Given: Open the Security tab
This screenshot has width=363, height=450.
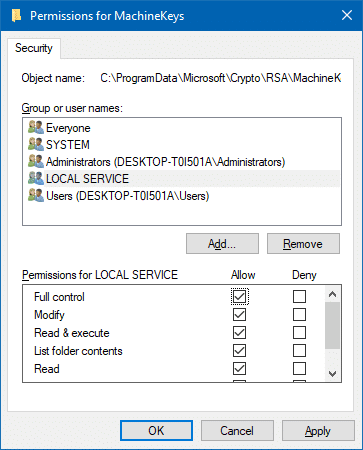Looking at the screenshot, I should 34,48.
